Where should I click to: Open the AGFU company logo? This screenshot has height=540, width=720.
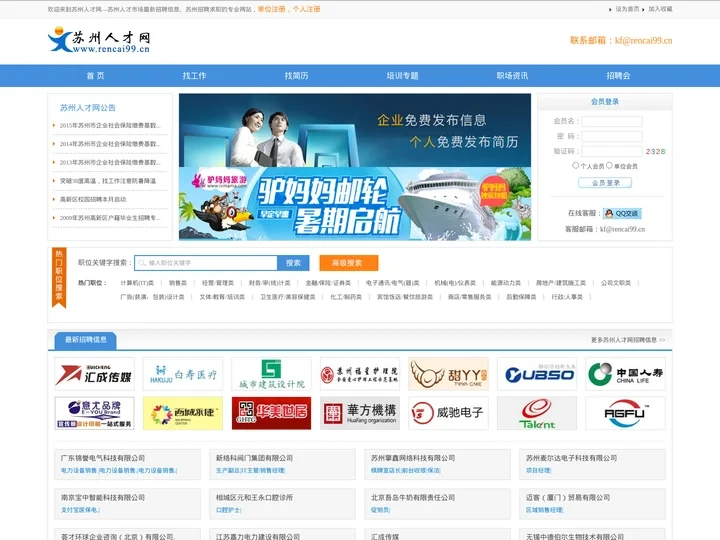(x=625, y=413)
